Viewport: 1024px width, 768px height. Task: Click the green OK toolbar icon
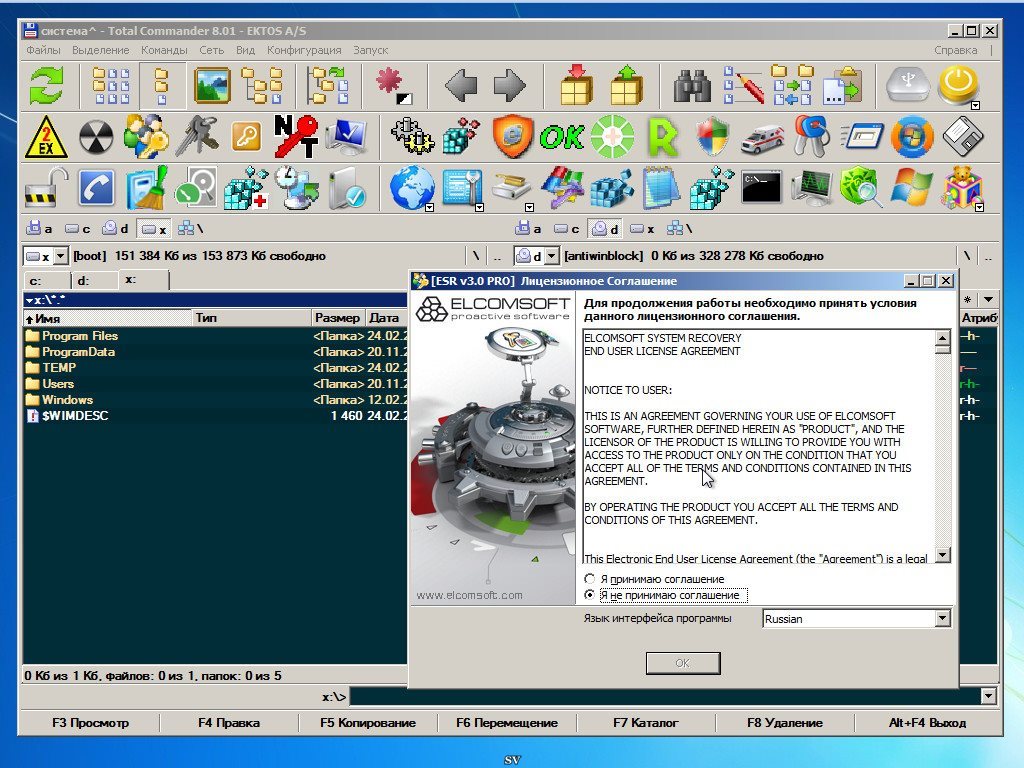coord(561,137)
